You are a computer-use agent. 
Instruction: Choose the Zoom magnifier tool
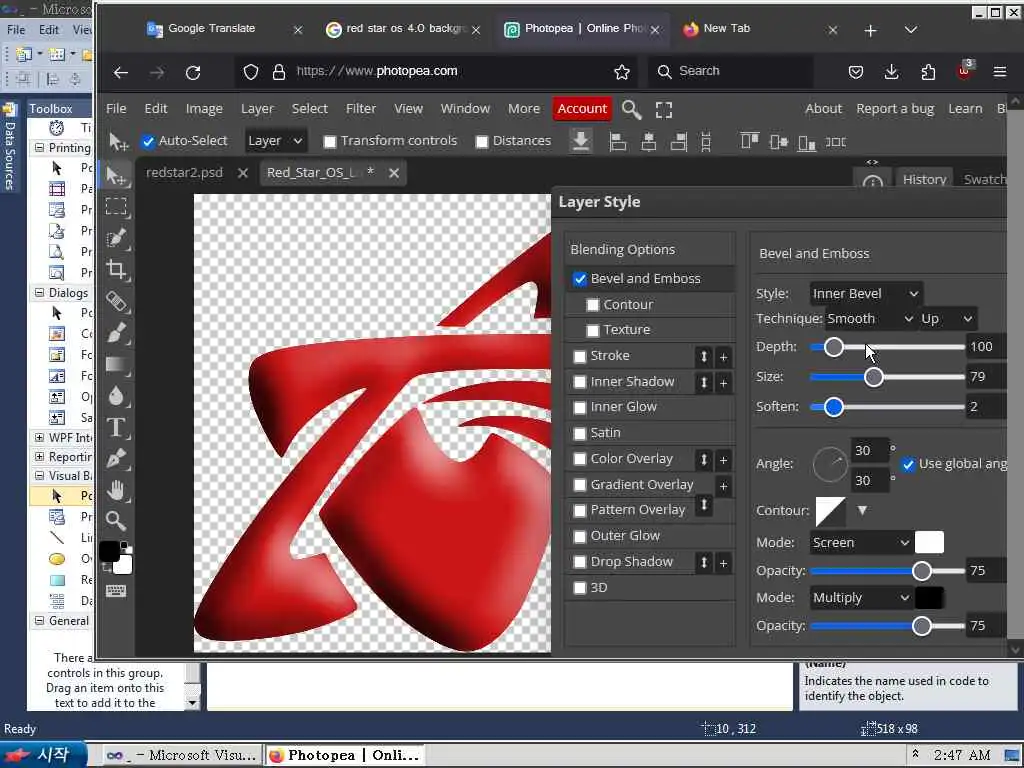(116, 520)
